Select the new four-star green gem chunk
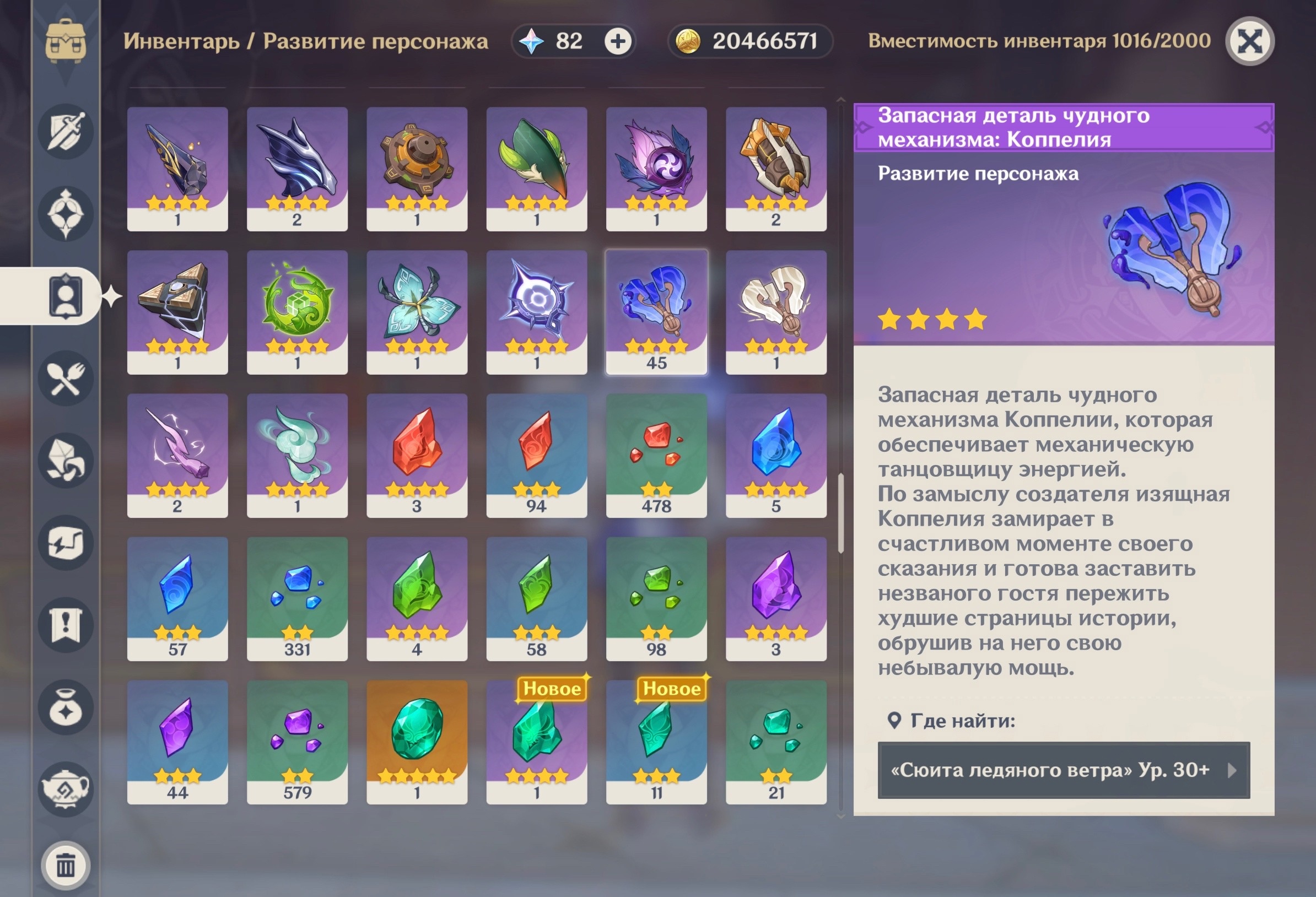 pos(536,742)
